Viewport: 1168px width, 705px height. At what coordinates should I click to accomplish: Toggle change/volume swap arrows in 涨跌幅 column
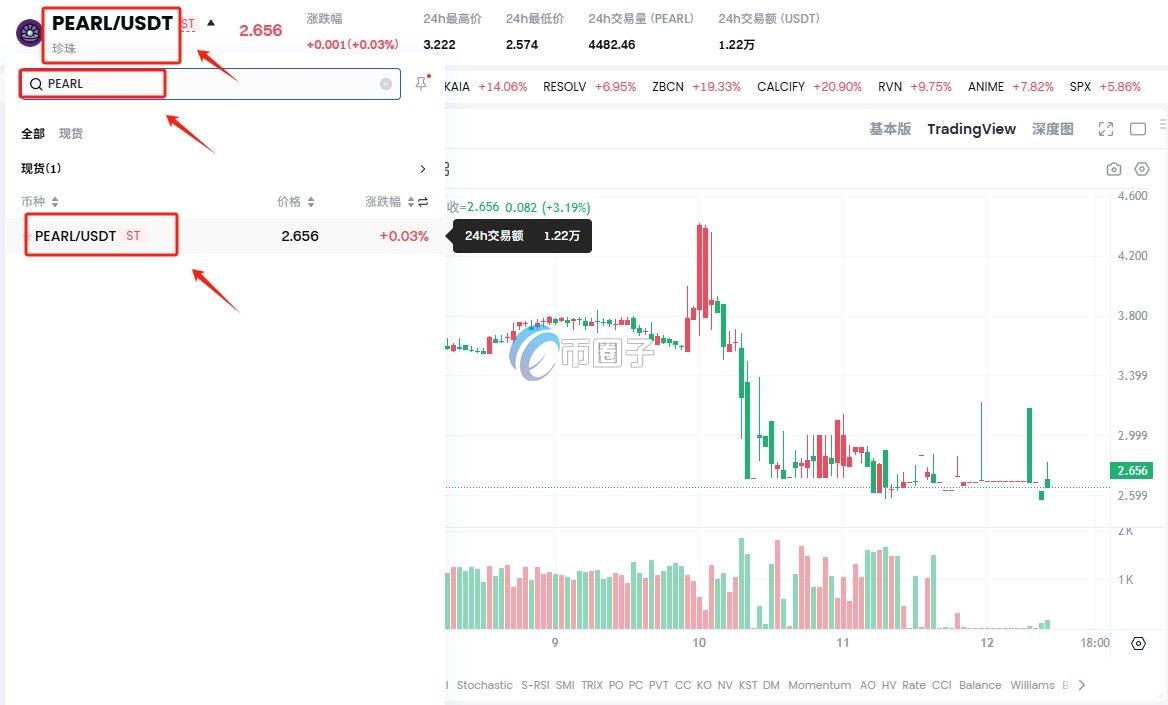pyautogui.click(x=423, y=202)
